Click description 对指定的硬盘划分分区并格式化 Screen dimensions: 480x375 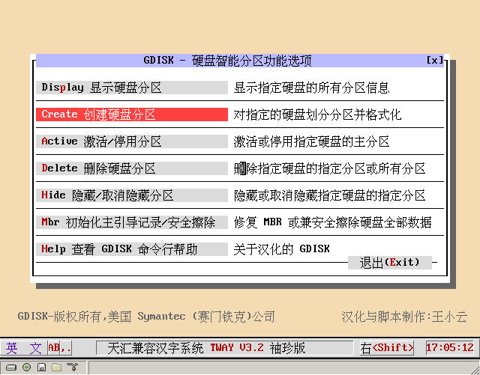pyautogui.click(x=317, y=115)
